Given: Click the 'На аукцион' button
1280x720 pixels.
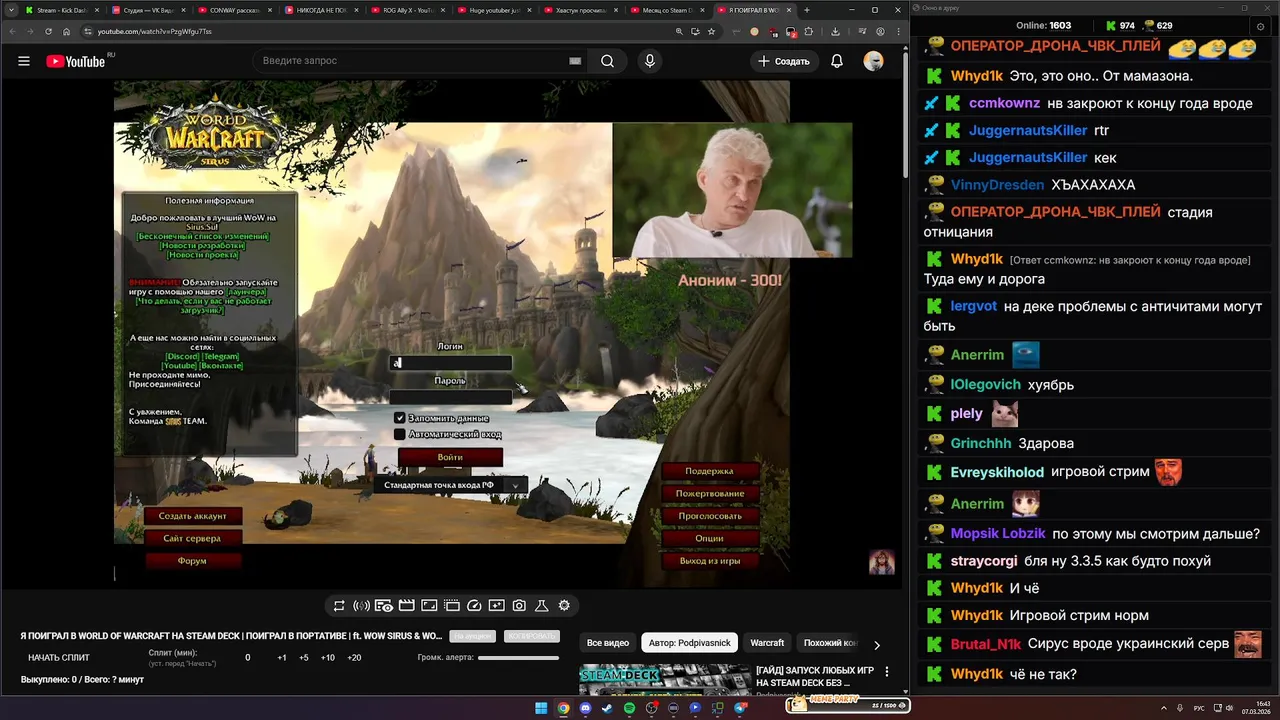Looking at the screenshot, I should pos(472,636).
